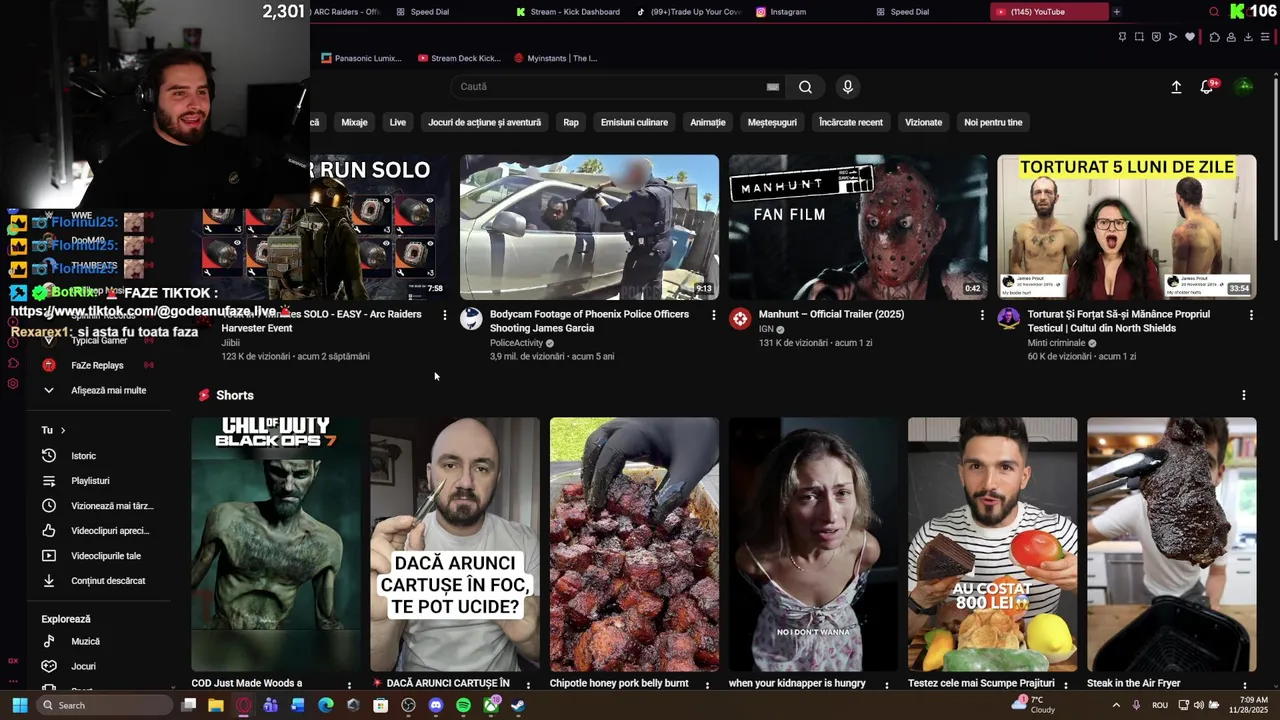Expand subscriptions with Afișează mai multe
This screenshot has height=720, width=1280.
tap(98, 390)
